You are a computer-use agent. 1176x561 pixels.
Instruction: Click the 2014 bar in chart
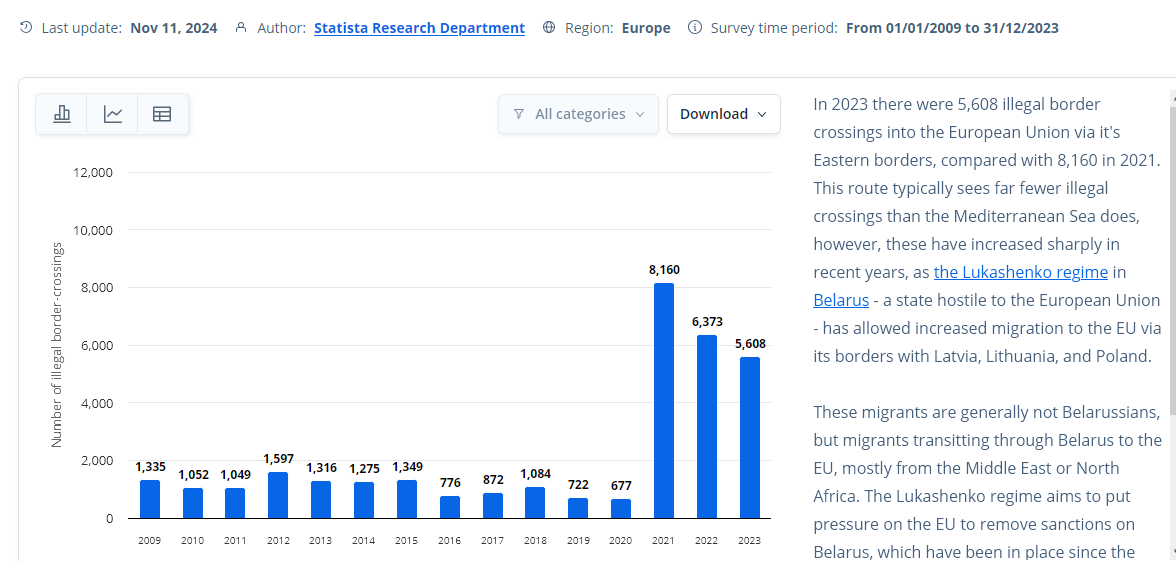[x=364, y=500]
